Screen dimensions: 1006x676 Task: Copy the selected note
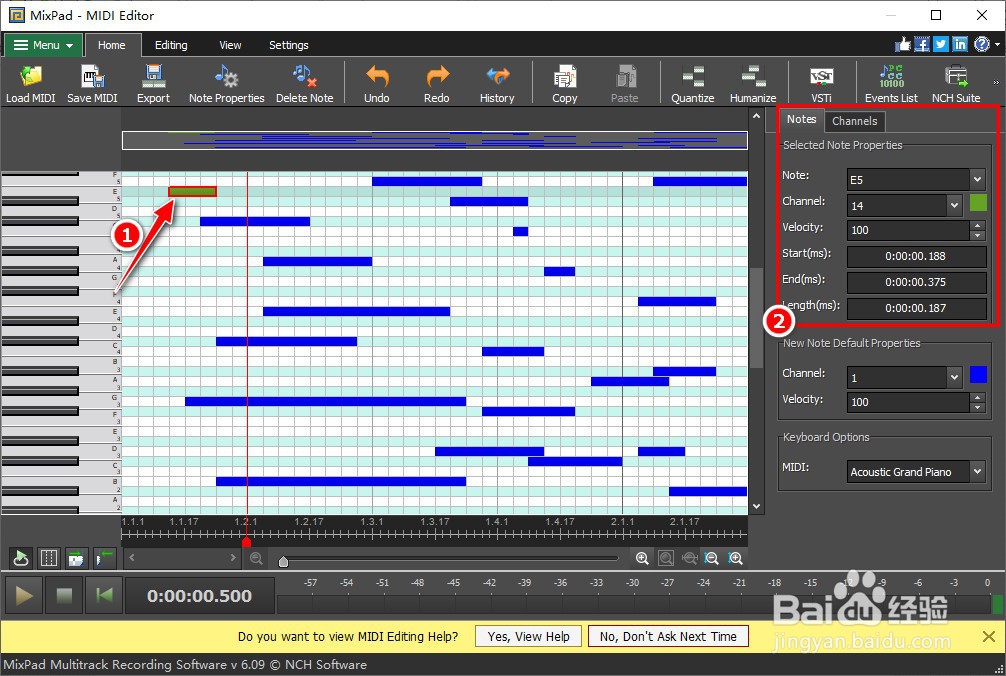(x=565, y=84)
